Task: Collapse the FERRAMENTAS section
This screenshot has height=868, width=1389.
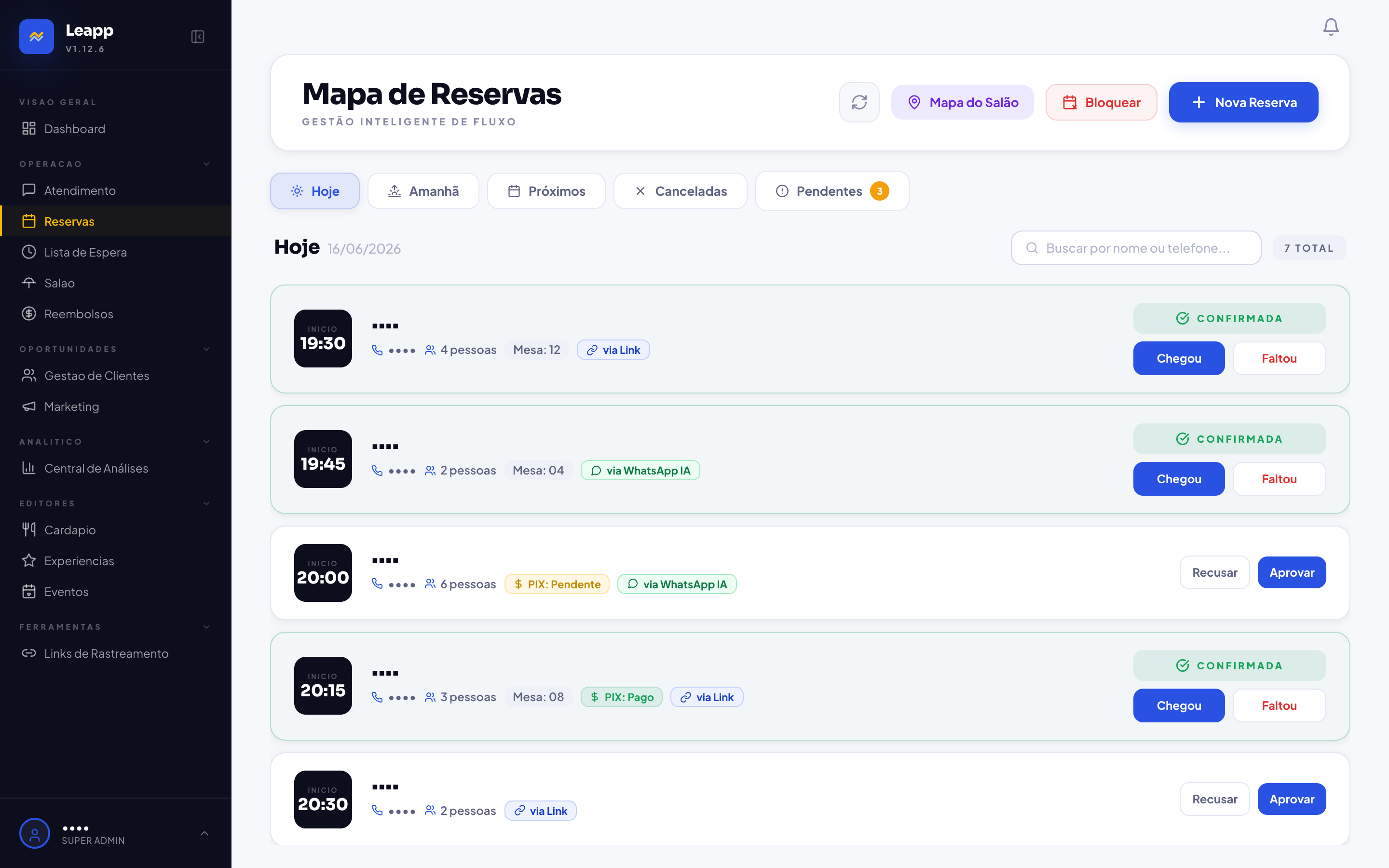Action: coord(206,627)
